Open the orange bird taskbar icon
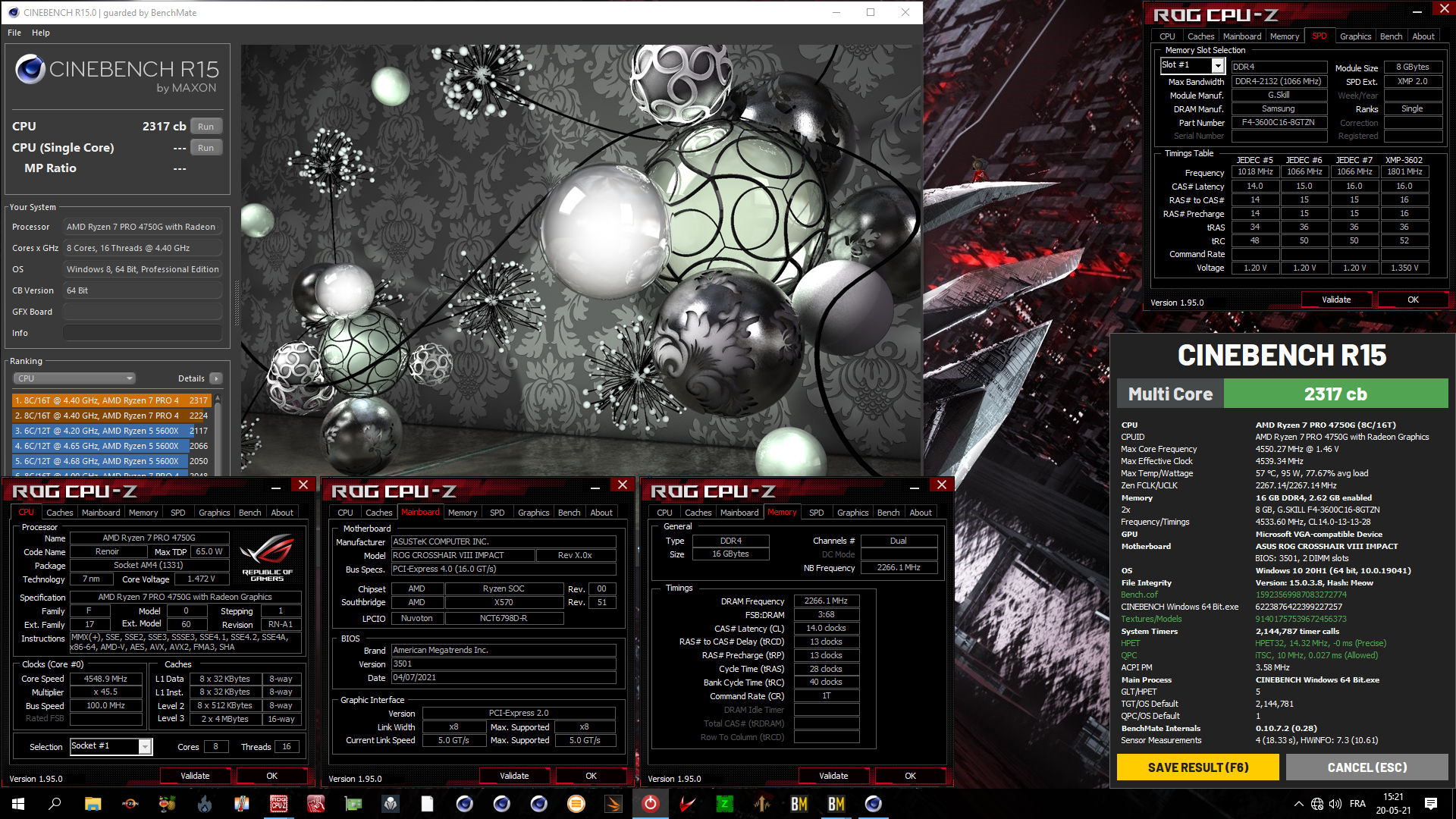This screenshot has width=1456, height=819. pyautogui.click(x=613, y=804)
